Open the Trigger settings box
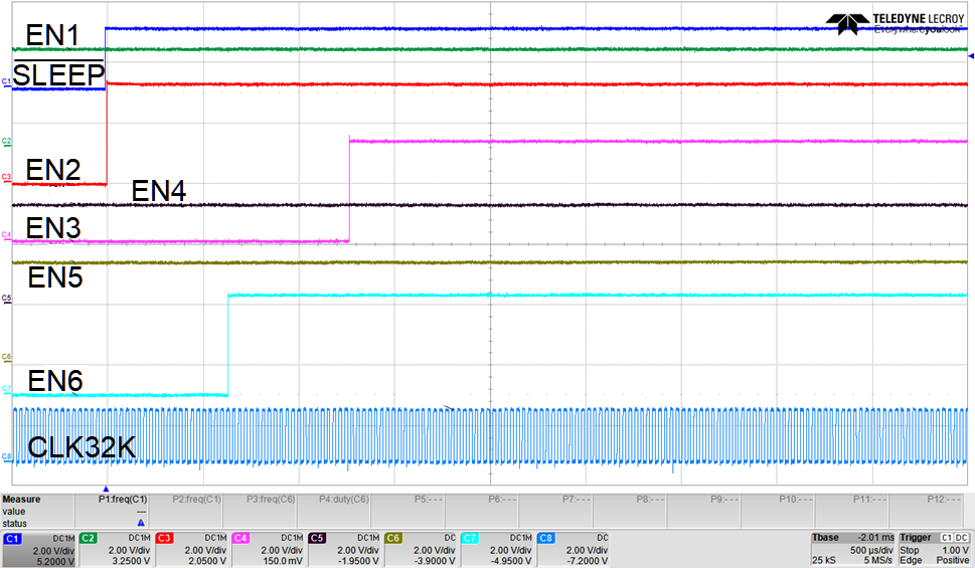Screen dimensions: 975x568 click(935, 549)
